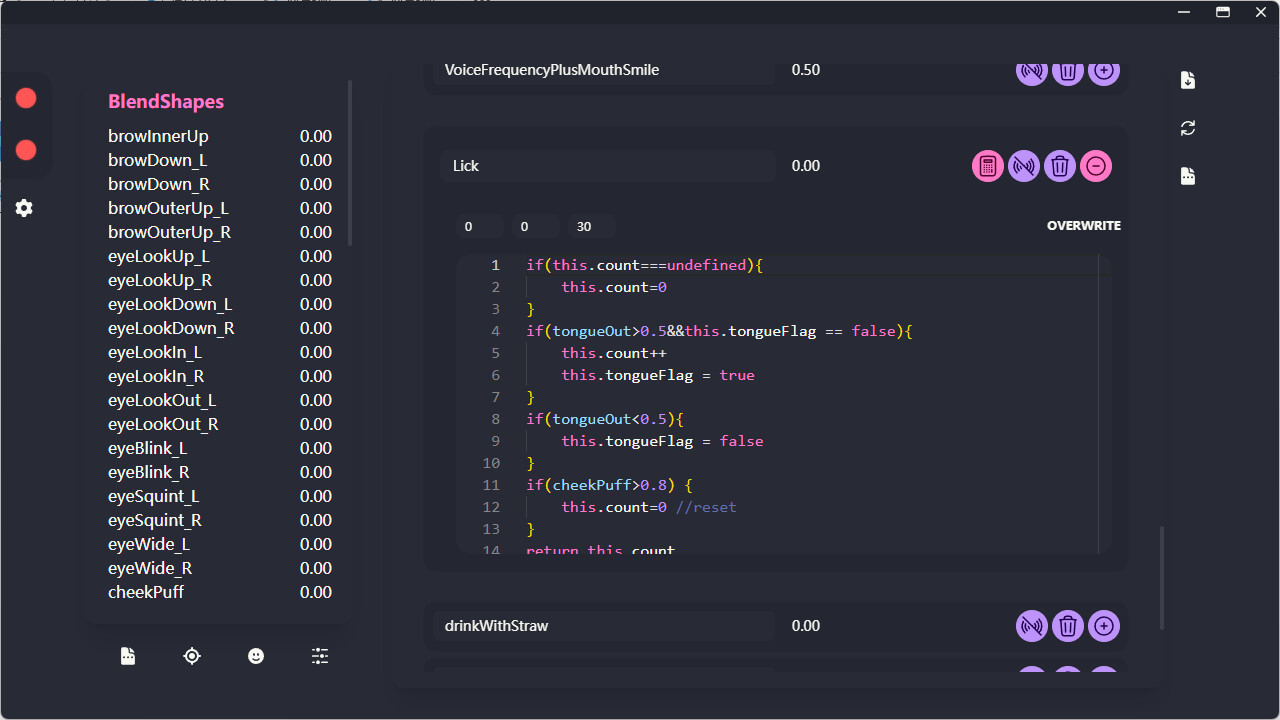This screenshot has height=720, width=1280.
Task: Open the smiley face tab
Action: 256,656
